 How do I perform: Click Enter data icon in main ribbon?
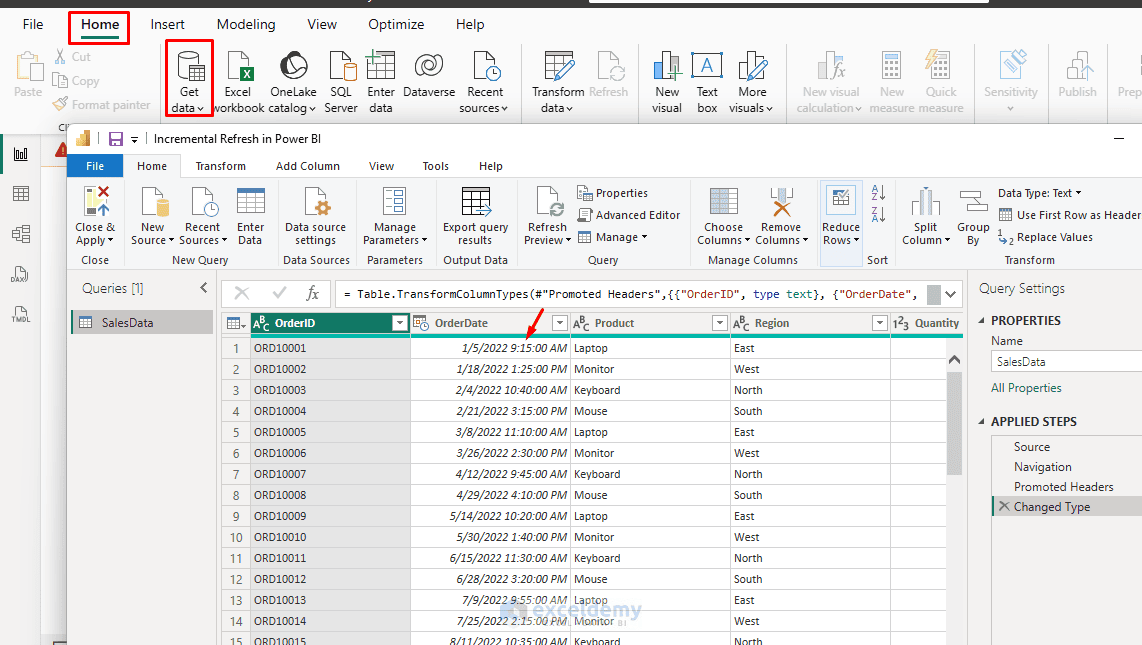pos(380,82)
